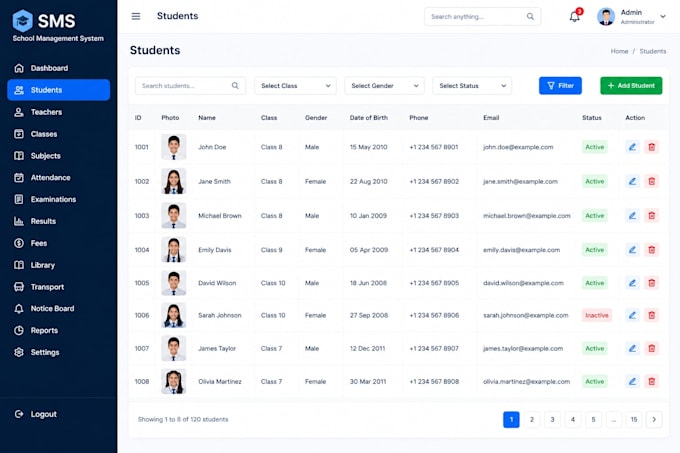Image resolution: width=680 pixels, height=453 pixels.
Task: Delete John Doe's record
Action: click(x=651, y=147)
